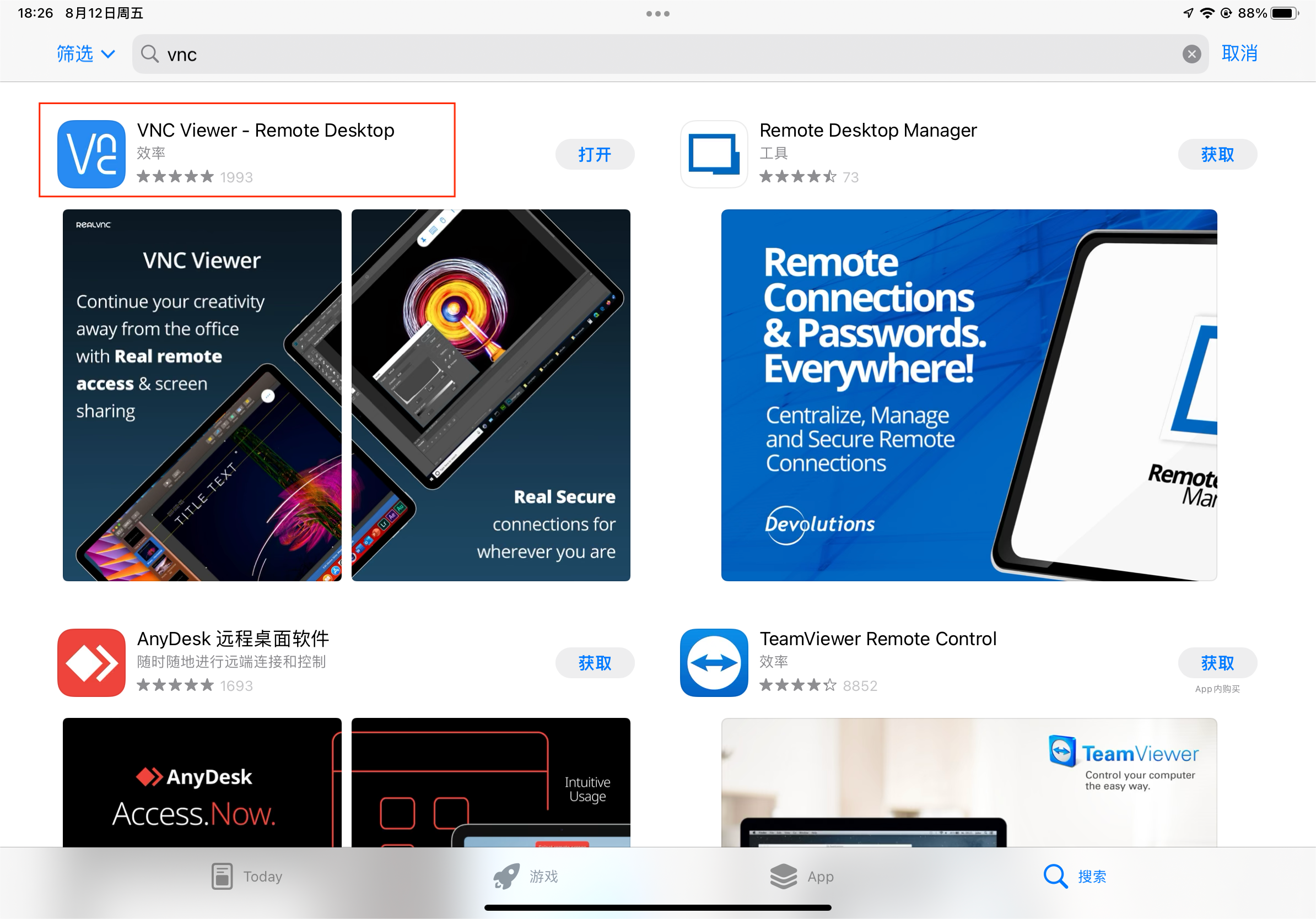1316x919 pixels.
Task: Open the VNC Viewer app icon
Action: pyautogui.click(x=91, y=154)
